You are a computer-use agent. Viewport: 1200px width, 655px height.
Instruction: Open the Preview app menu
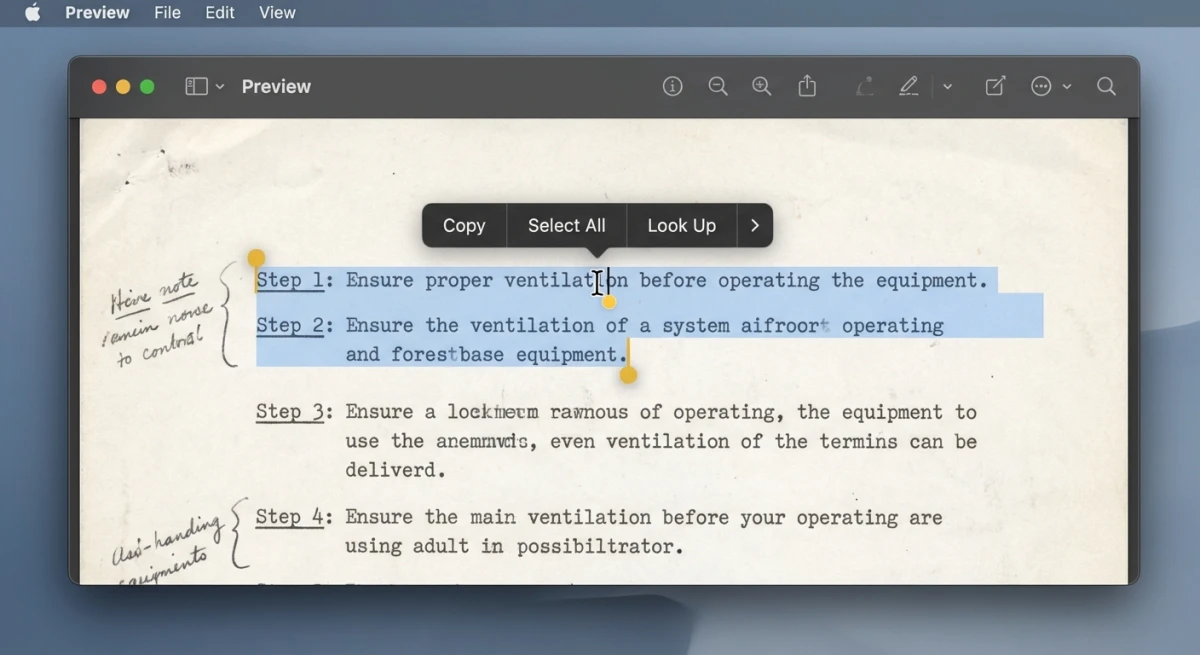[x=97, y=13]
